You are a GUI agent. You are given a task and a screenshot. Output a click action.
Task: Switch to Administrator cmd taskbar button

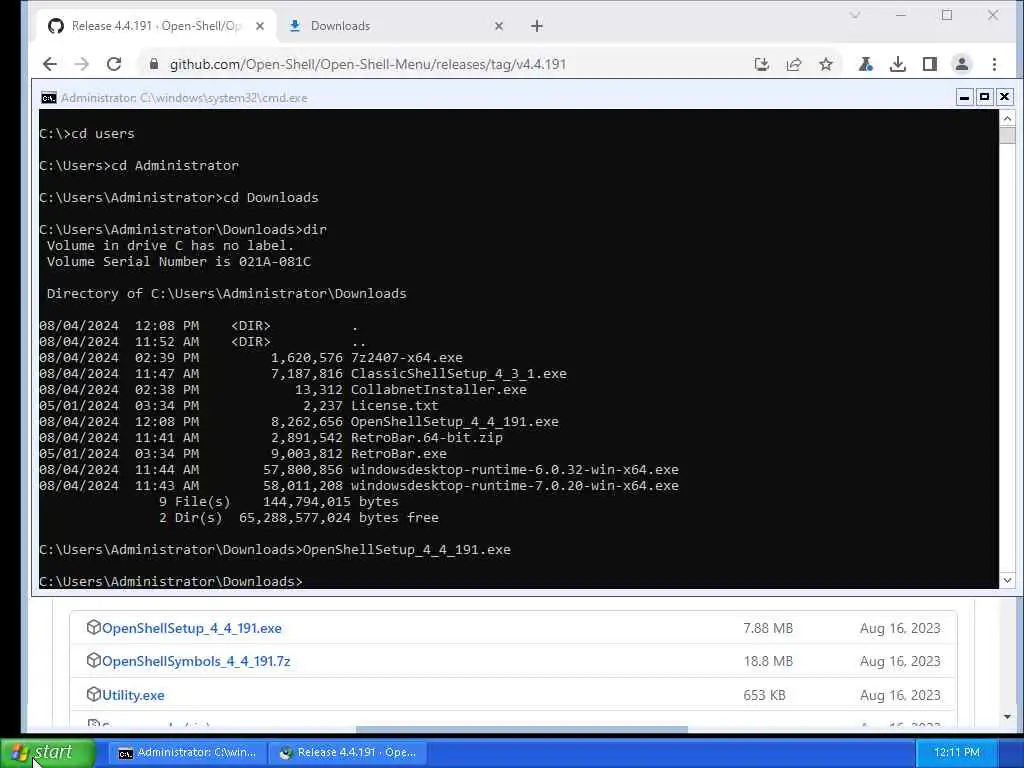click(x=188, y=752)
